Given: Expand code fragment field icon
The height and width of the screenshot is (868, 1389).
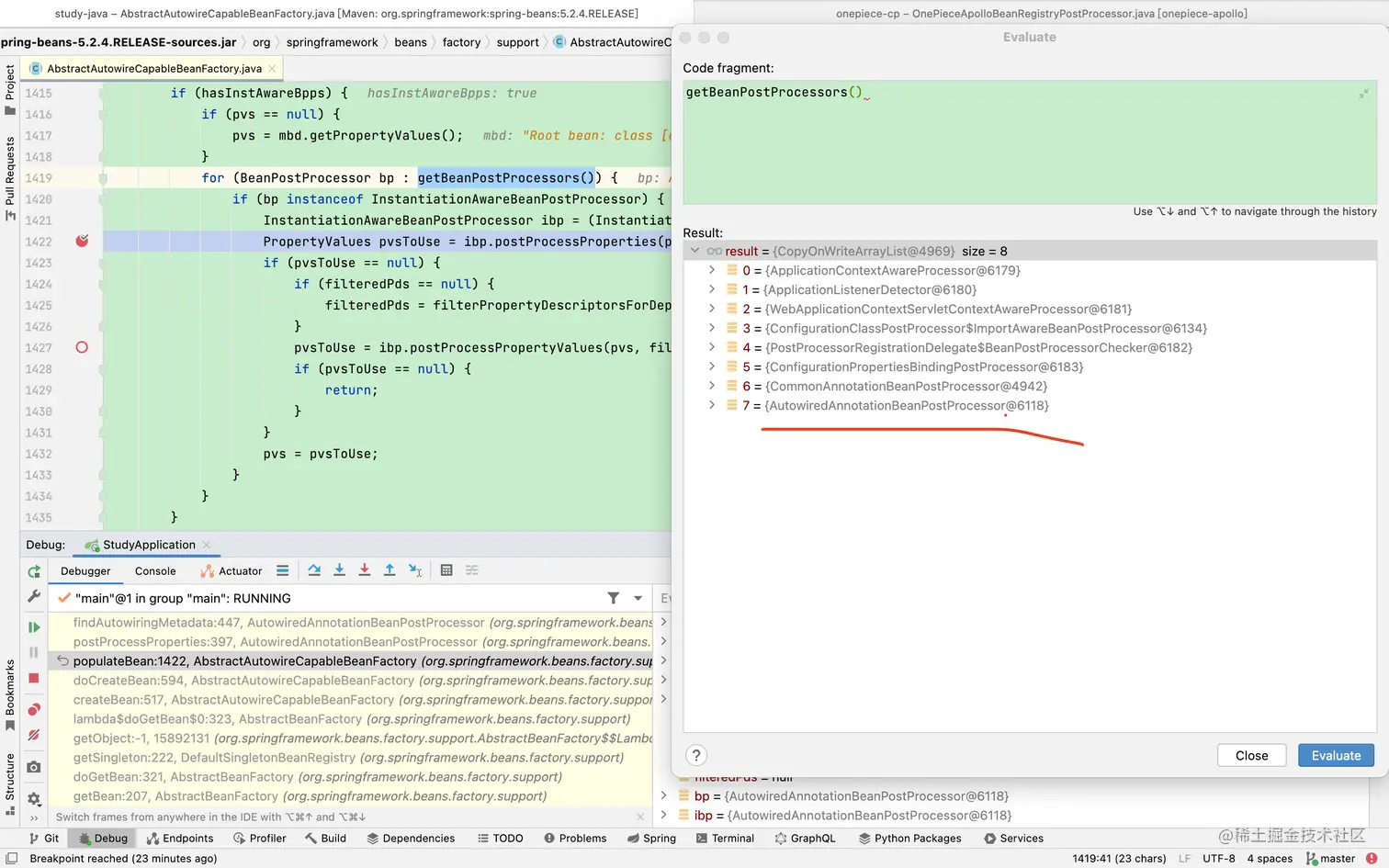Looking at the screenshot, I should (x=1364, y=93).
